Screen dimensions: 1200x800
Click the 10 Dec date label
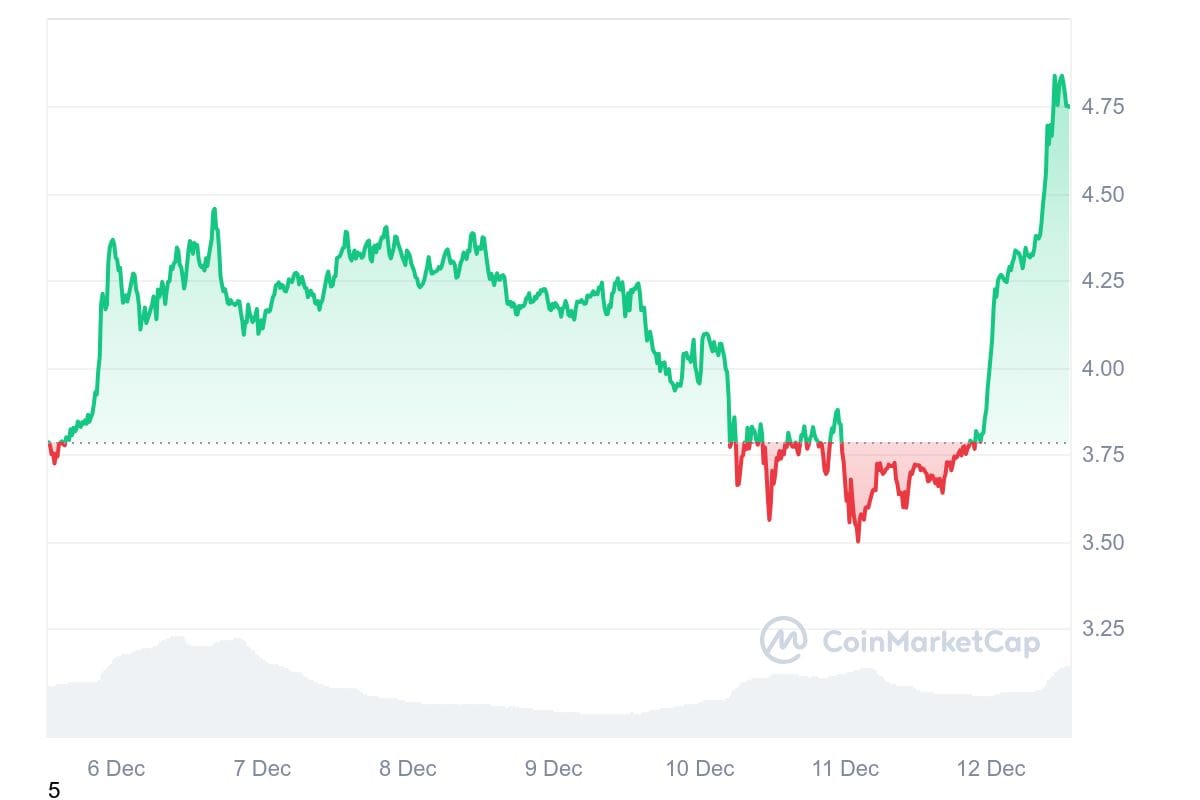click(x=700, y=768)
